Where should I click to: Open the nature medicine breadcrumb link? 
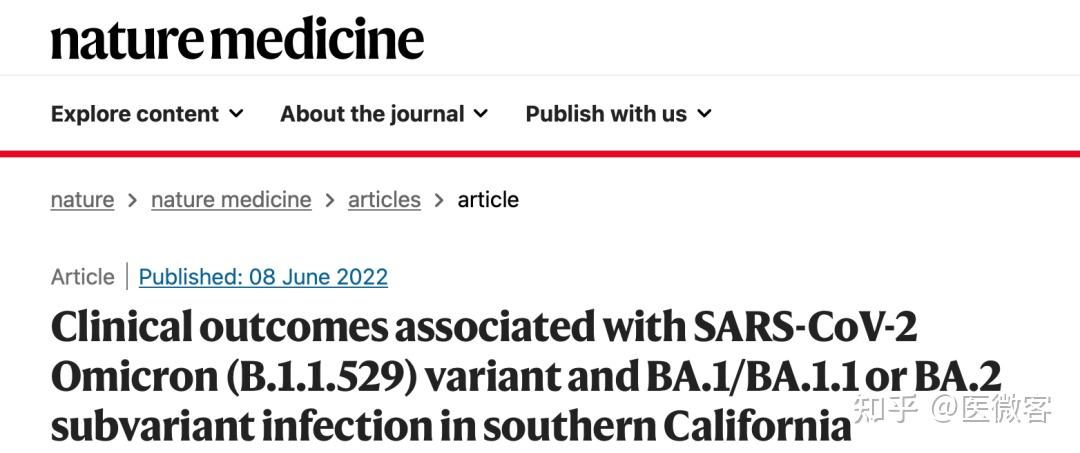point(231,200)
